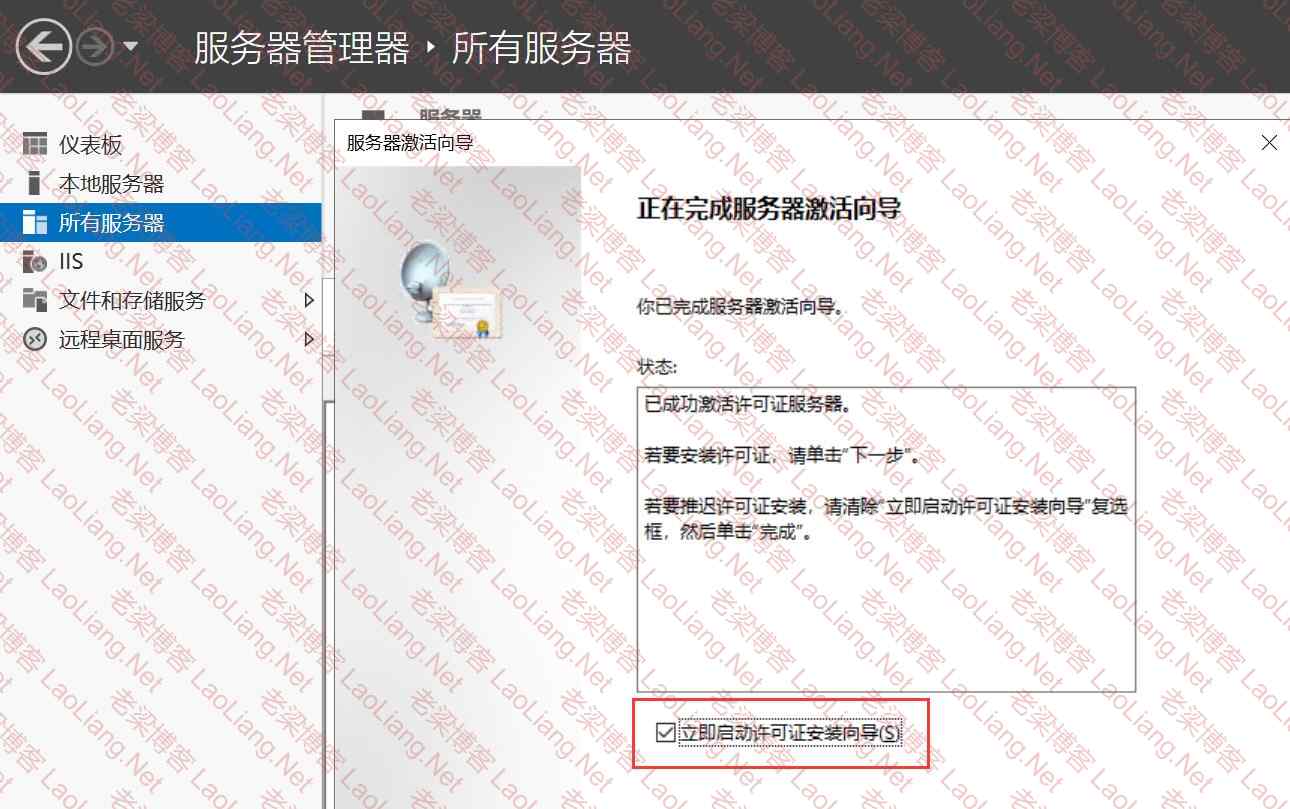Click the Dashboard (仪表板) icon
Image resolution: width=1290 pixels, height=809 pixels.
click(x=35, y=144)
